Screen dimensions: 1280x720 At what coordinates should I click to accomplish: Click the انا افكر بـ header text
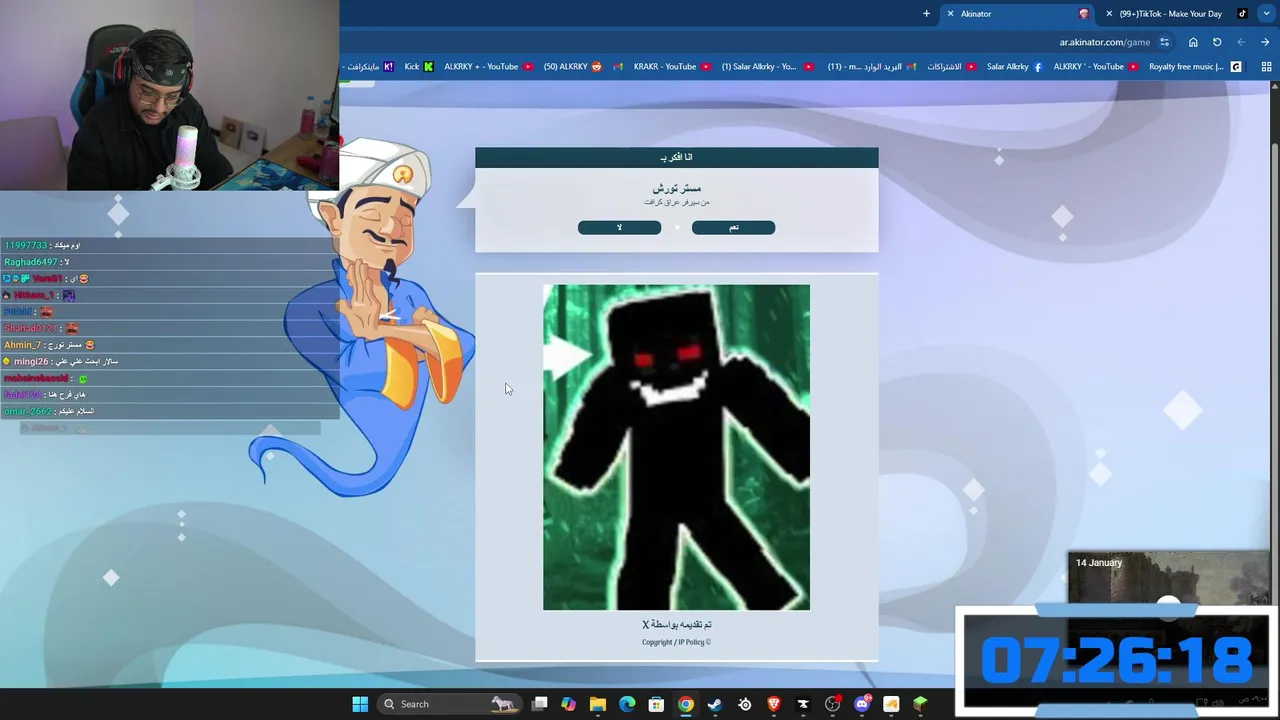coord(677,157)
